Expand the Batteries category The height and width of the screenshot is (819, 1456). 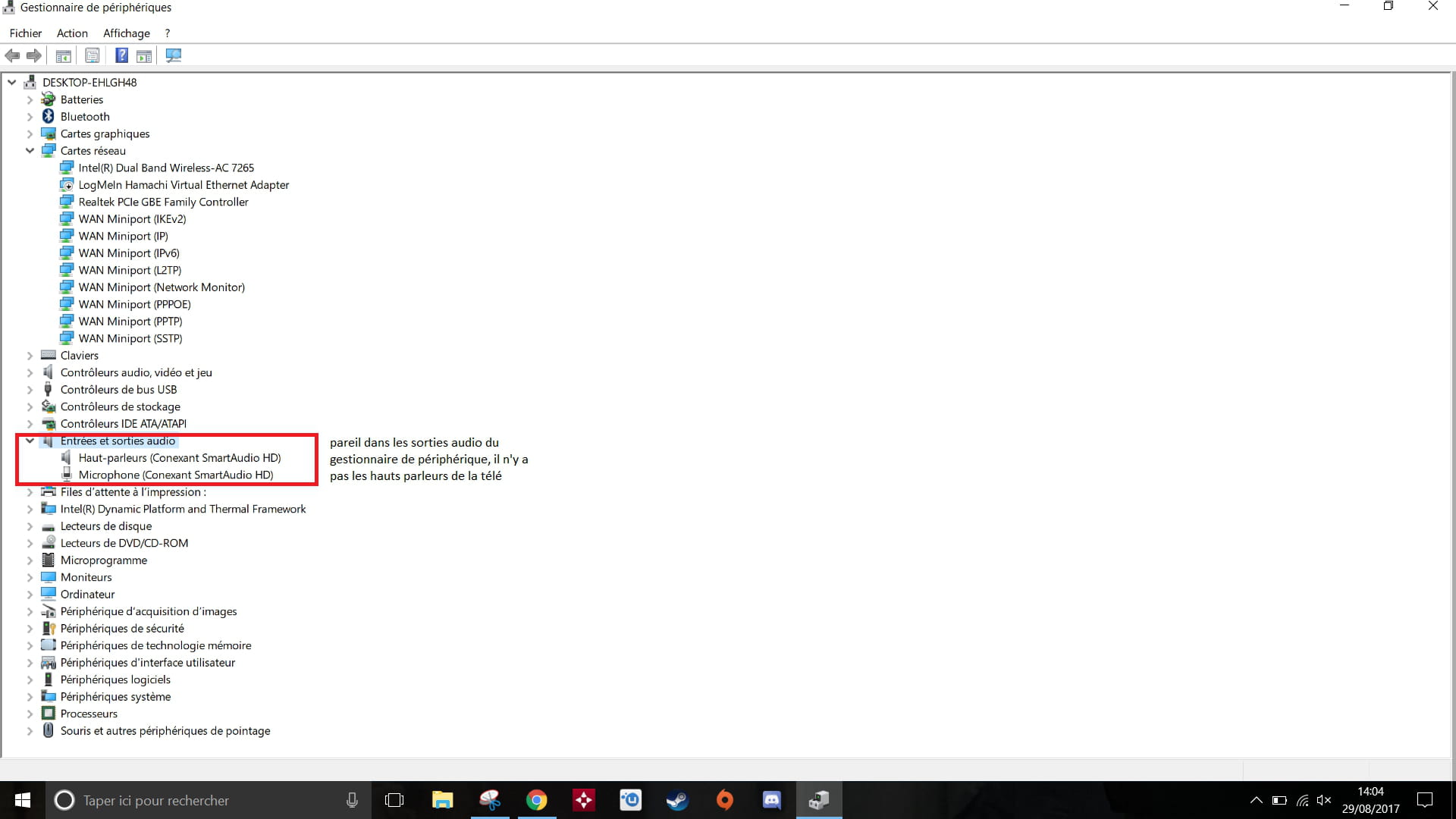(30, 99)
